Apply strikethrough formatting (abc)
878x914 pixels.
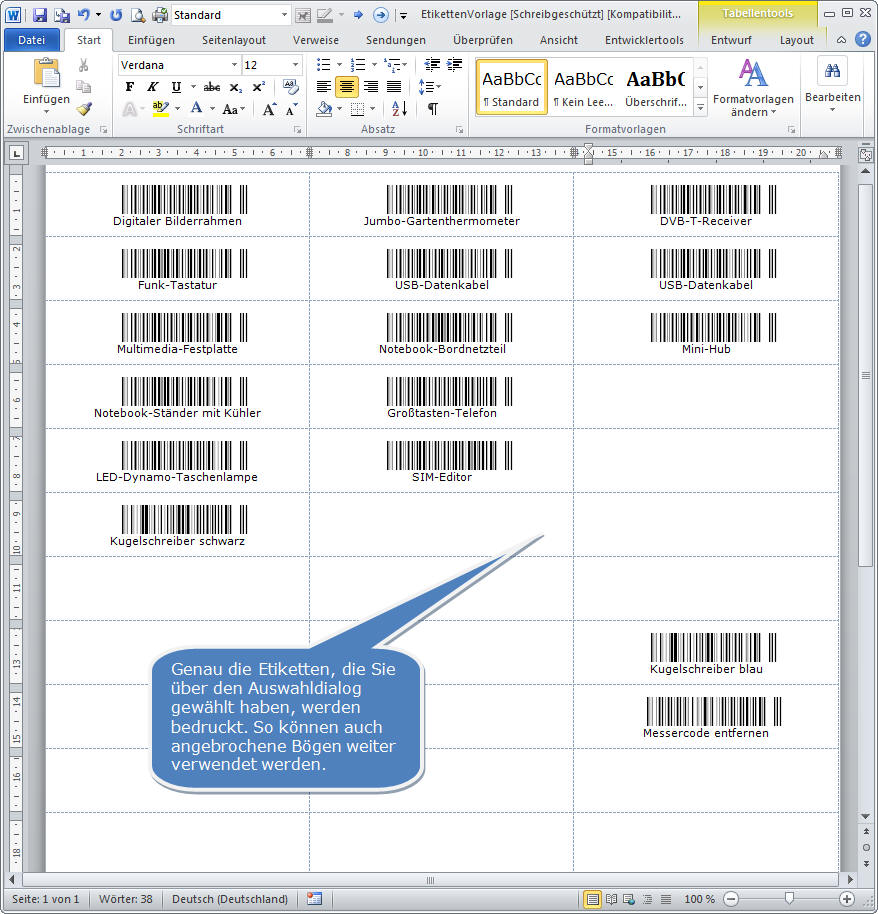coord(212,87)
